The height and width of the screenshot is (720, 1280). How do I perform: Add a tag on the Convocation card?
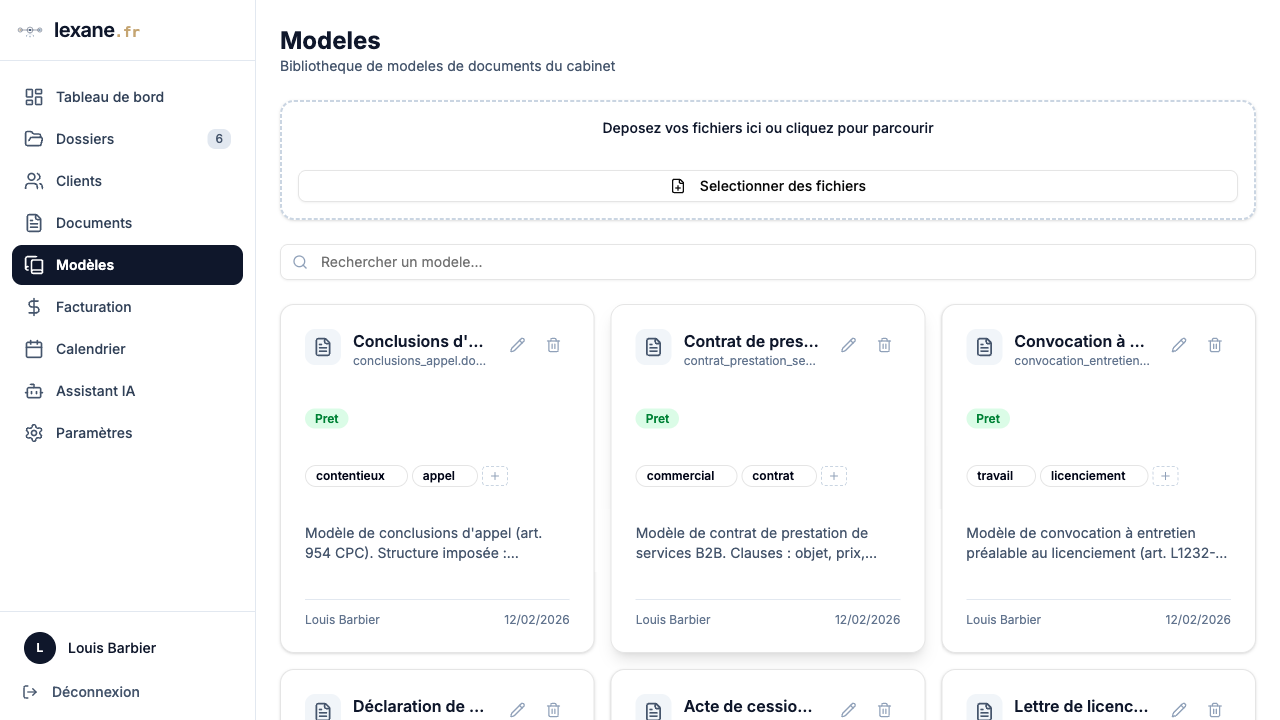(x=1165, y=476)
